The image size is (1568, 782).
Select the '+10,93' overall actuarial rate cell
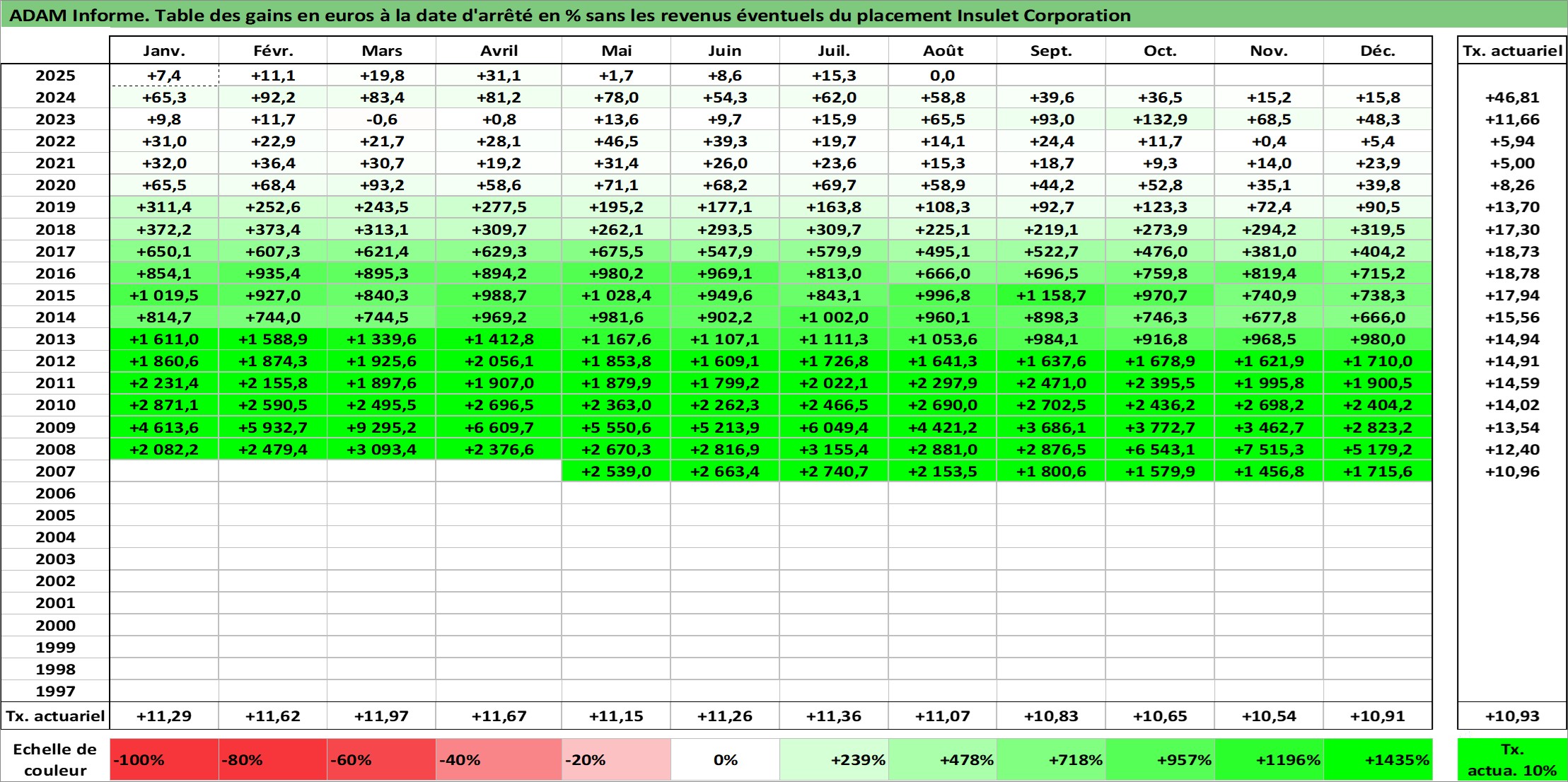(x=1512, y=716)
